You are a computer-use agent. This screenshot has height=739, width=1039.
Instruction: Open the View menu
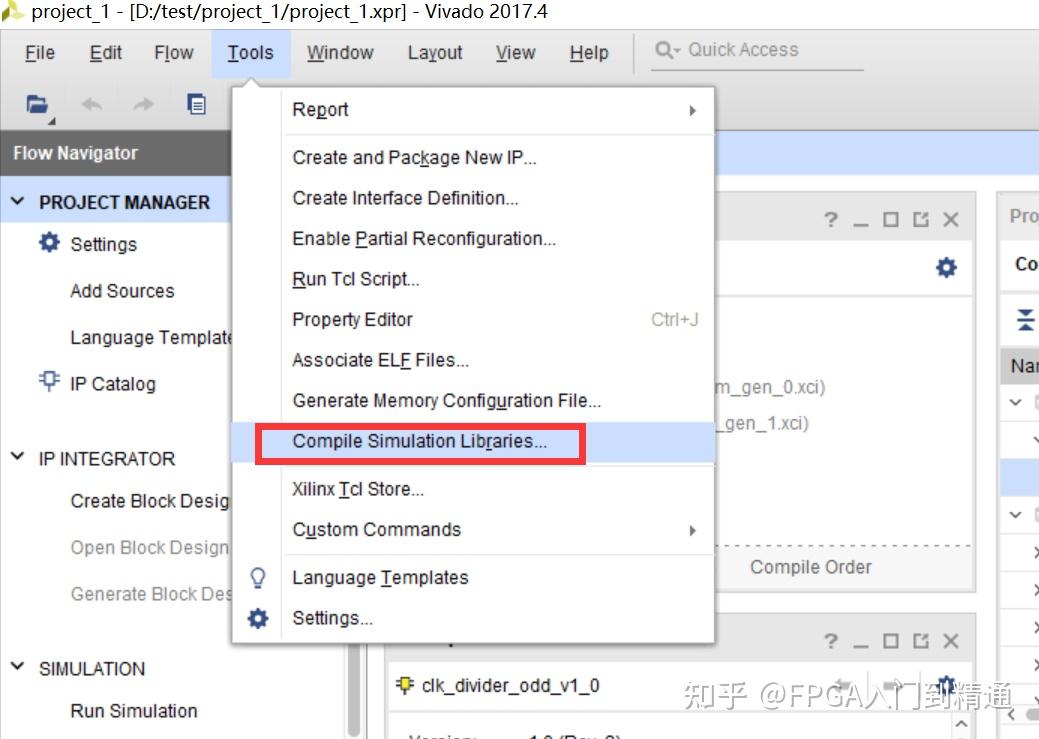pos(516,52)
